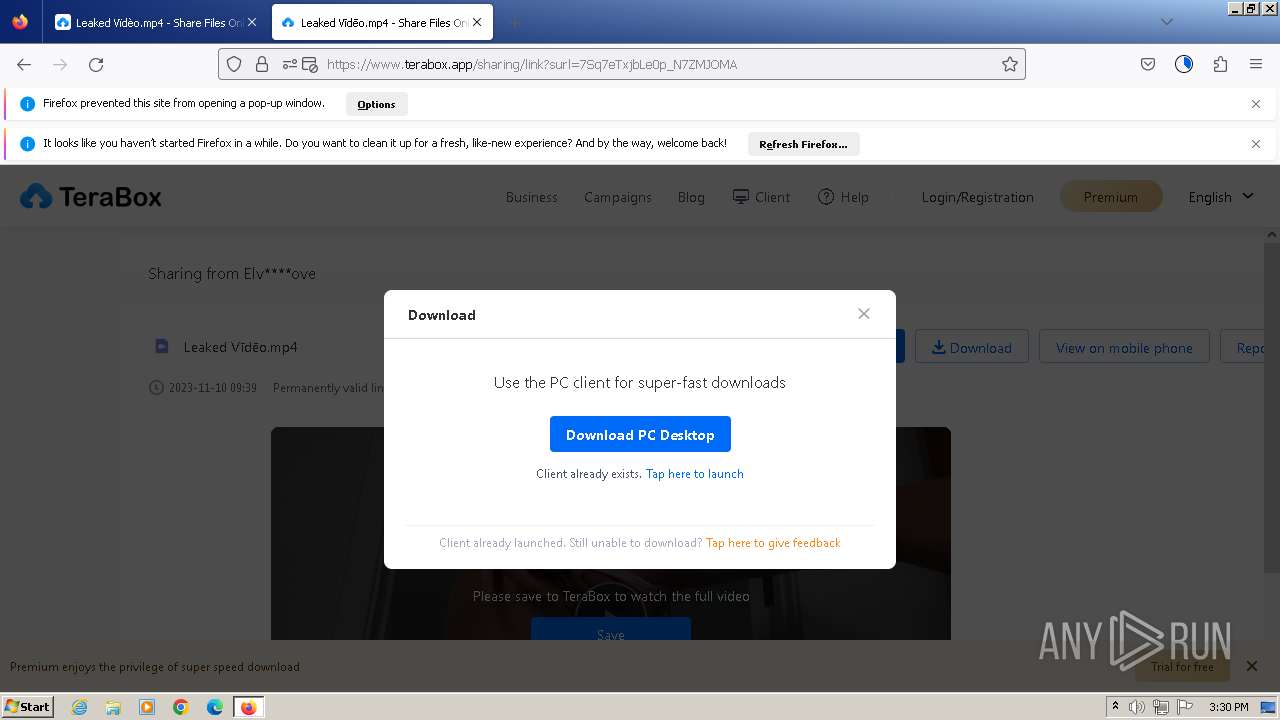Viewport: 1280px width, 720px height.
Task: Click Login/Registration link
Action: tap(977, 197)
